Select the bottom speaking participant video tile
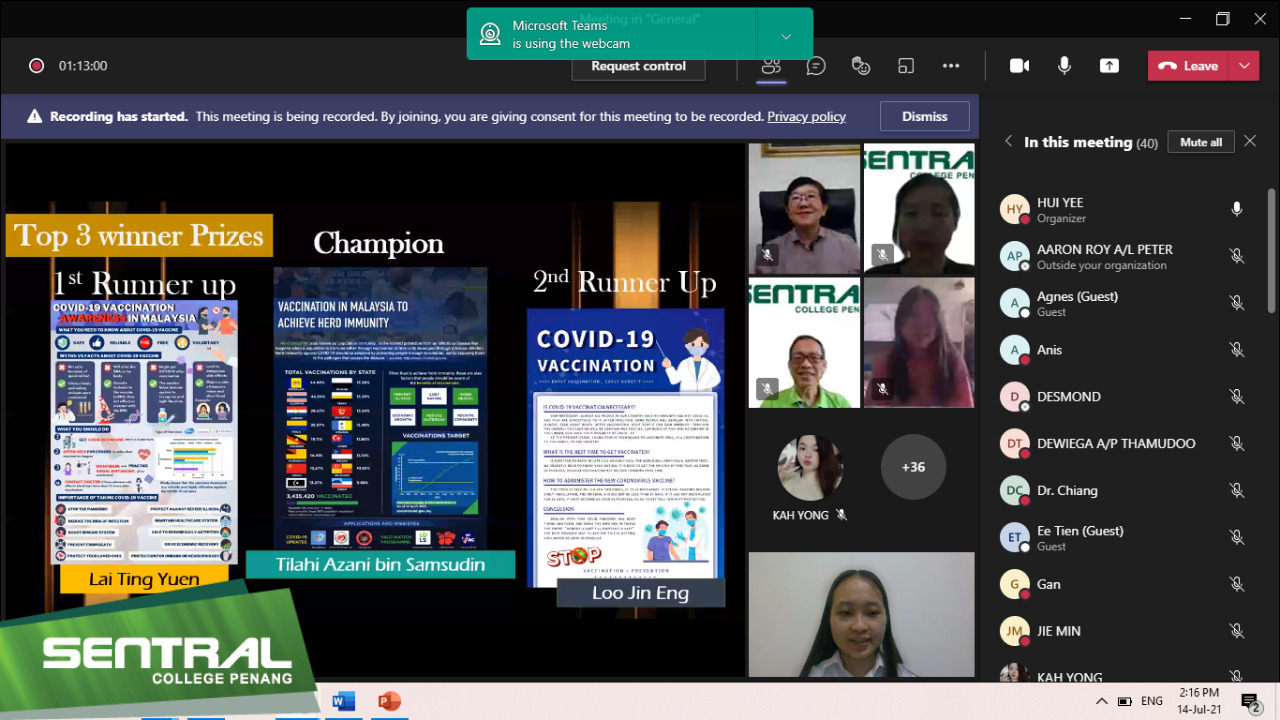The width and height of the screenshot is (1280, 720). point(861,615)
